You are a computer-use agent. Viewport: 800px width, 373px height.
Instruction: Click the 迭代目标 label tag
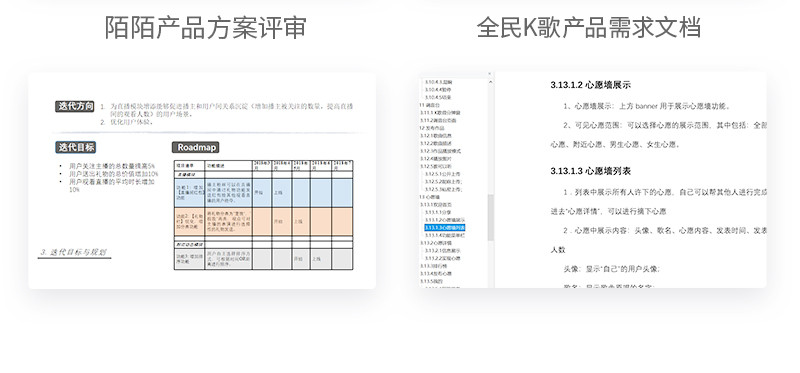tap(76, 147)
